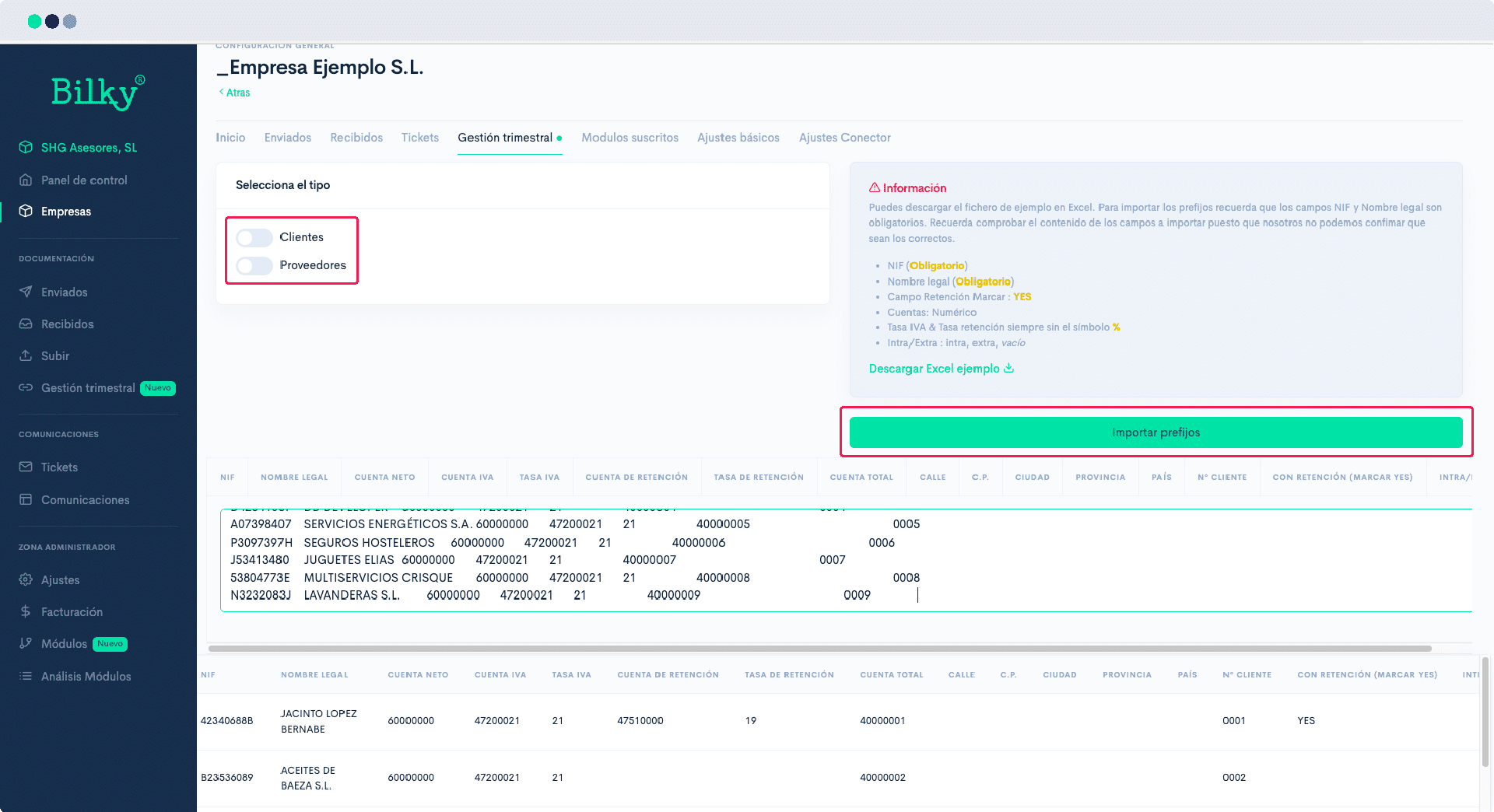The width and height of the screenshot is (1494, 812).
Task: Click the pasted line SEGUROS HOSTELEROS
Action: coord(369,543)
